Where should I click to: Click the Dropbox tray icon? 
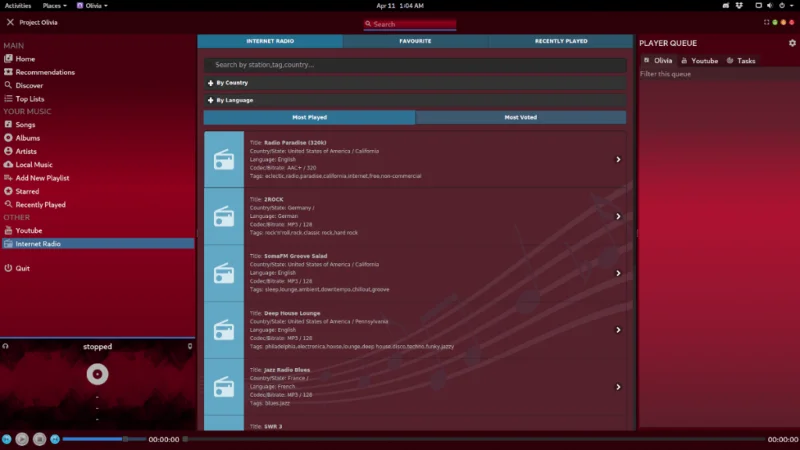(x=739, y=6)
